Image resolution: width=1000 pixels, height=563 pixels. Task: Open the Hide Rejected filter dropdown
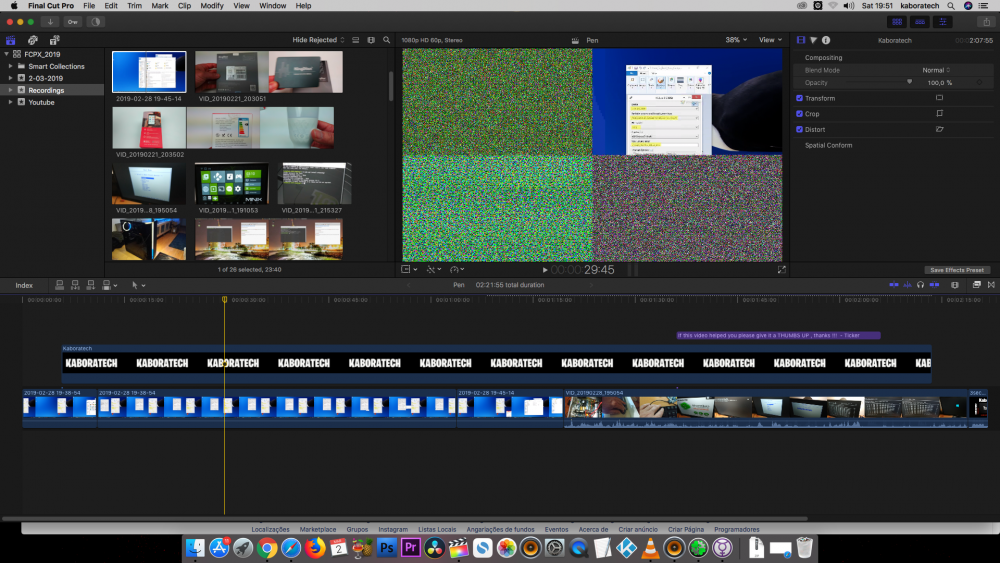tap(318, 40)
